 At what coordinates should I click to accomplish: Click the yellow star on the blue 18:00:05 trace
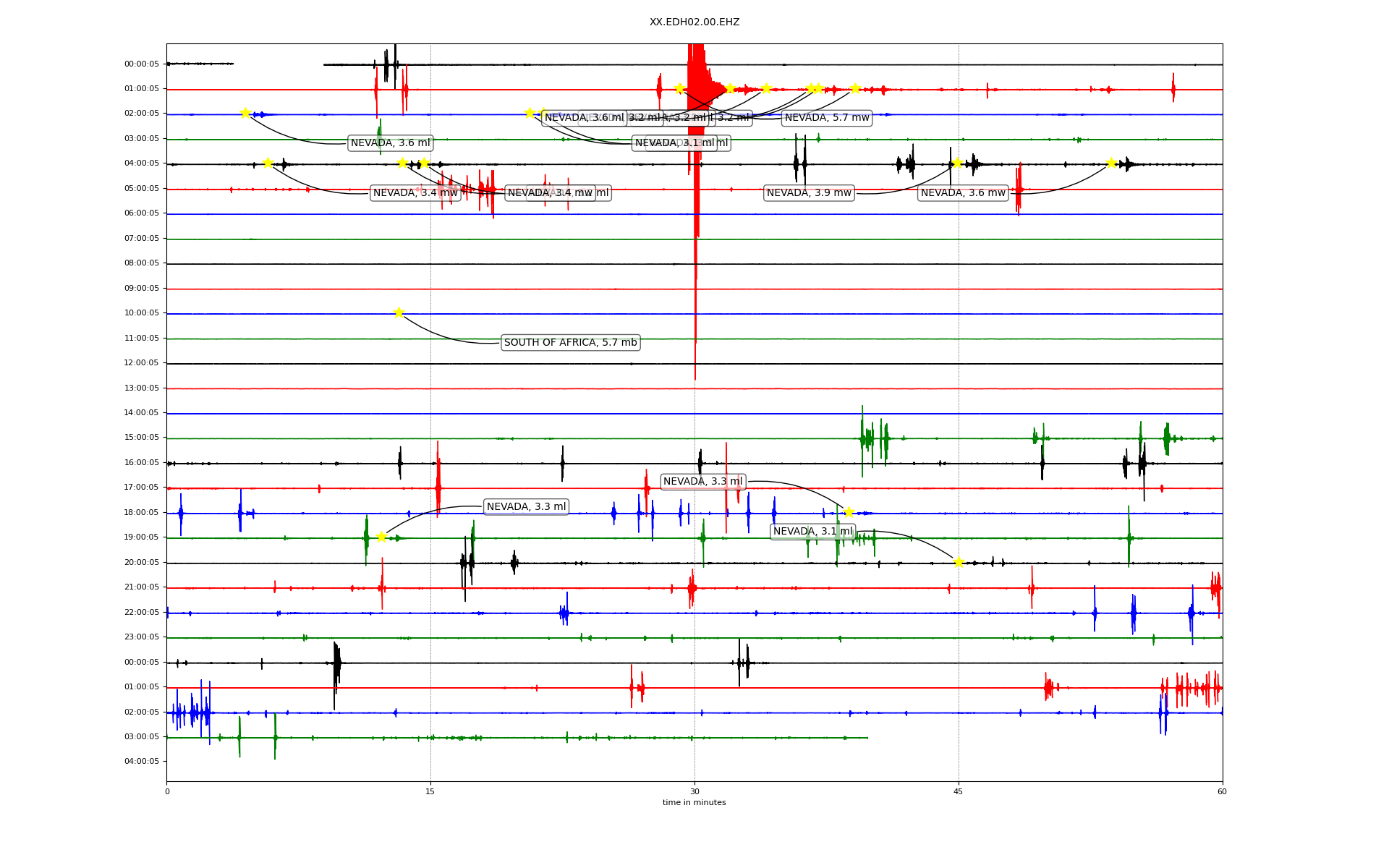(849, 512)
